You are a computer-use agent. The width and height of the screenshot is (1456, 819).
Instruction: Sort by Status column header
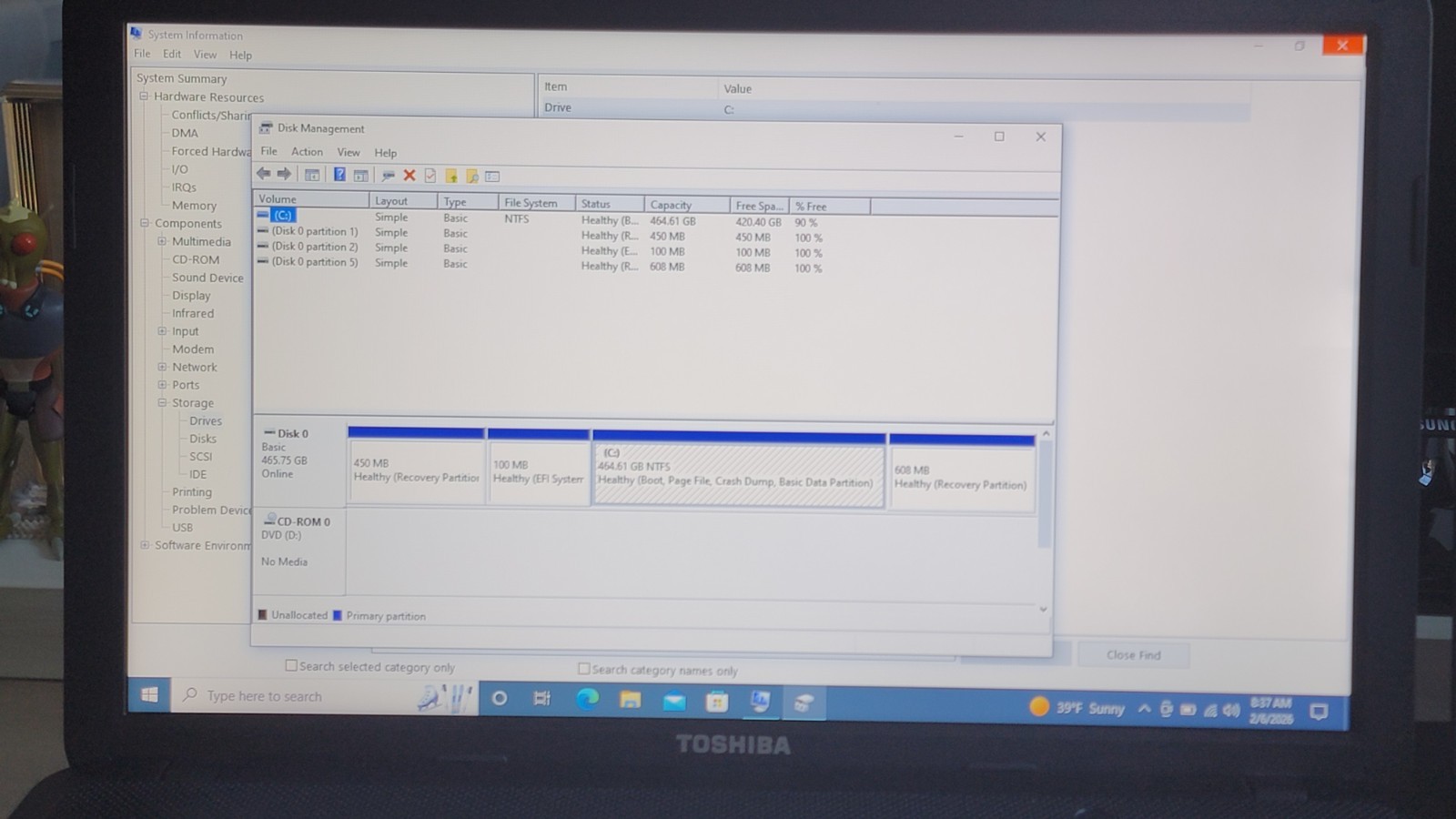point(610,204)
